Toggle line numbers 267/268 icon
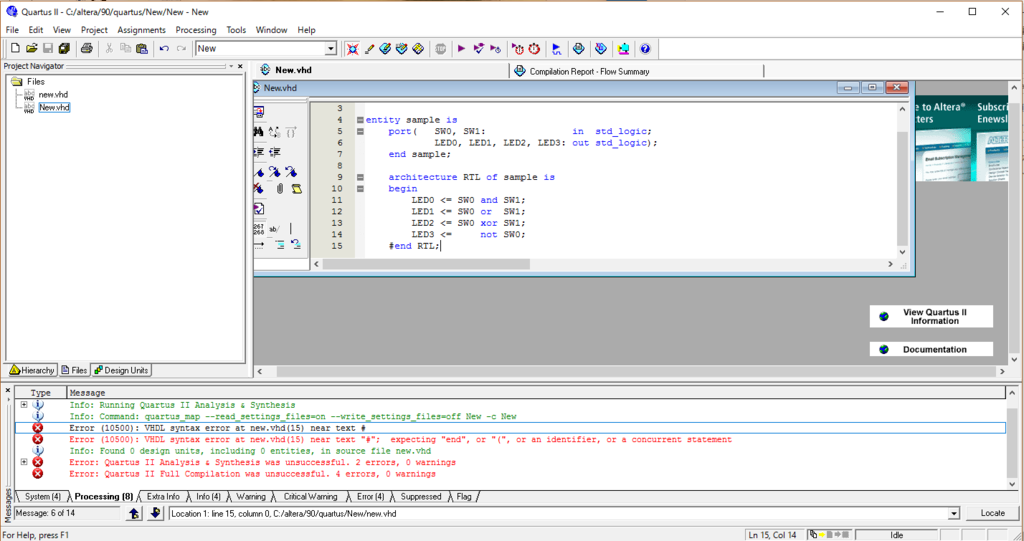Screen dimensions: 1024x541 pyautogui.click(x=259, y=229)
